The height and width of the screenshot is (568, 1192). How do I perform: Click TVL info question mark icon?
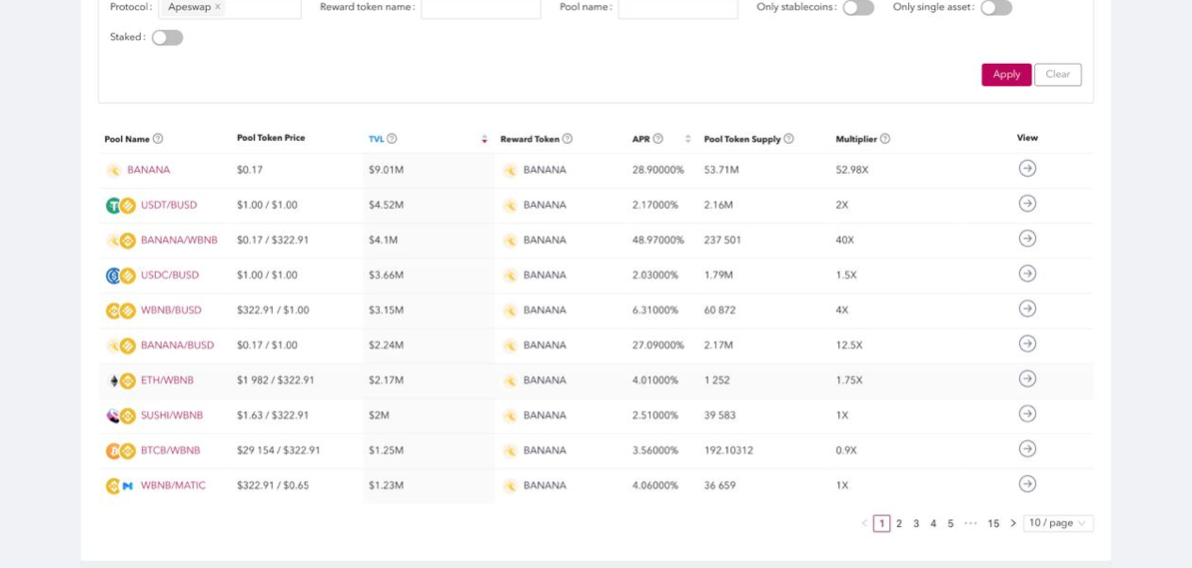(392, 139)
